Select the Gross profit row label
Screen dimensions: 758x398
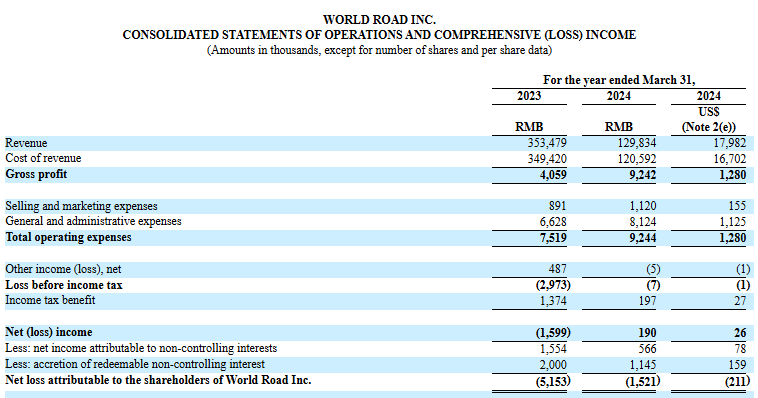tap(36, 174)
